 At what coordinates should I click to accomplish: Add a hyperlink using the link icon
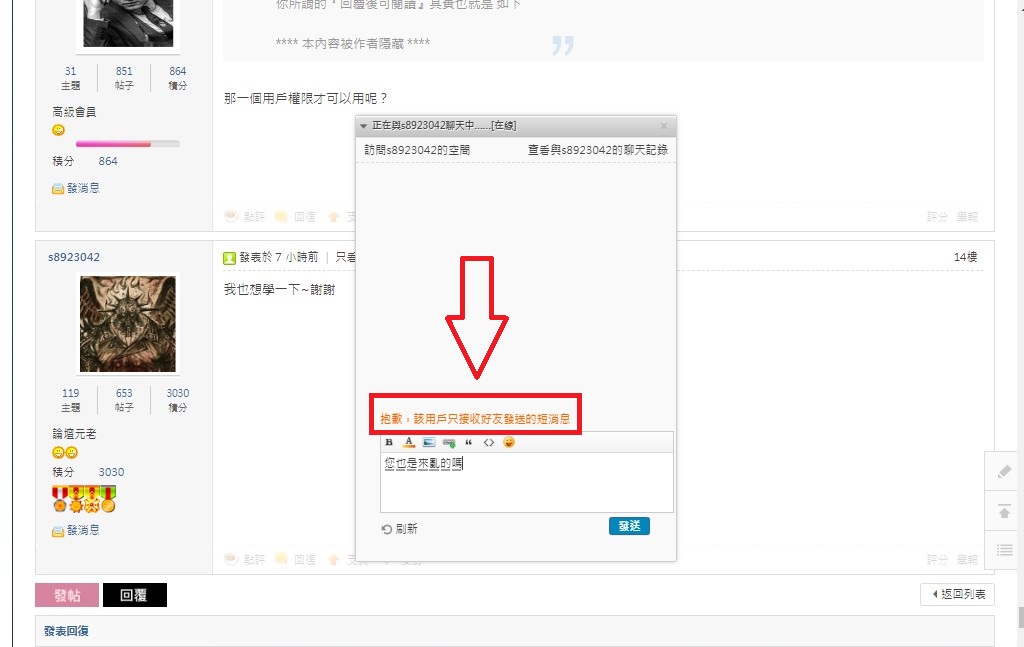[x=448, y=442]
